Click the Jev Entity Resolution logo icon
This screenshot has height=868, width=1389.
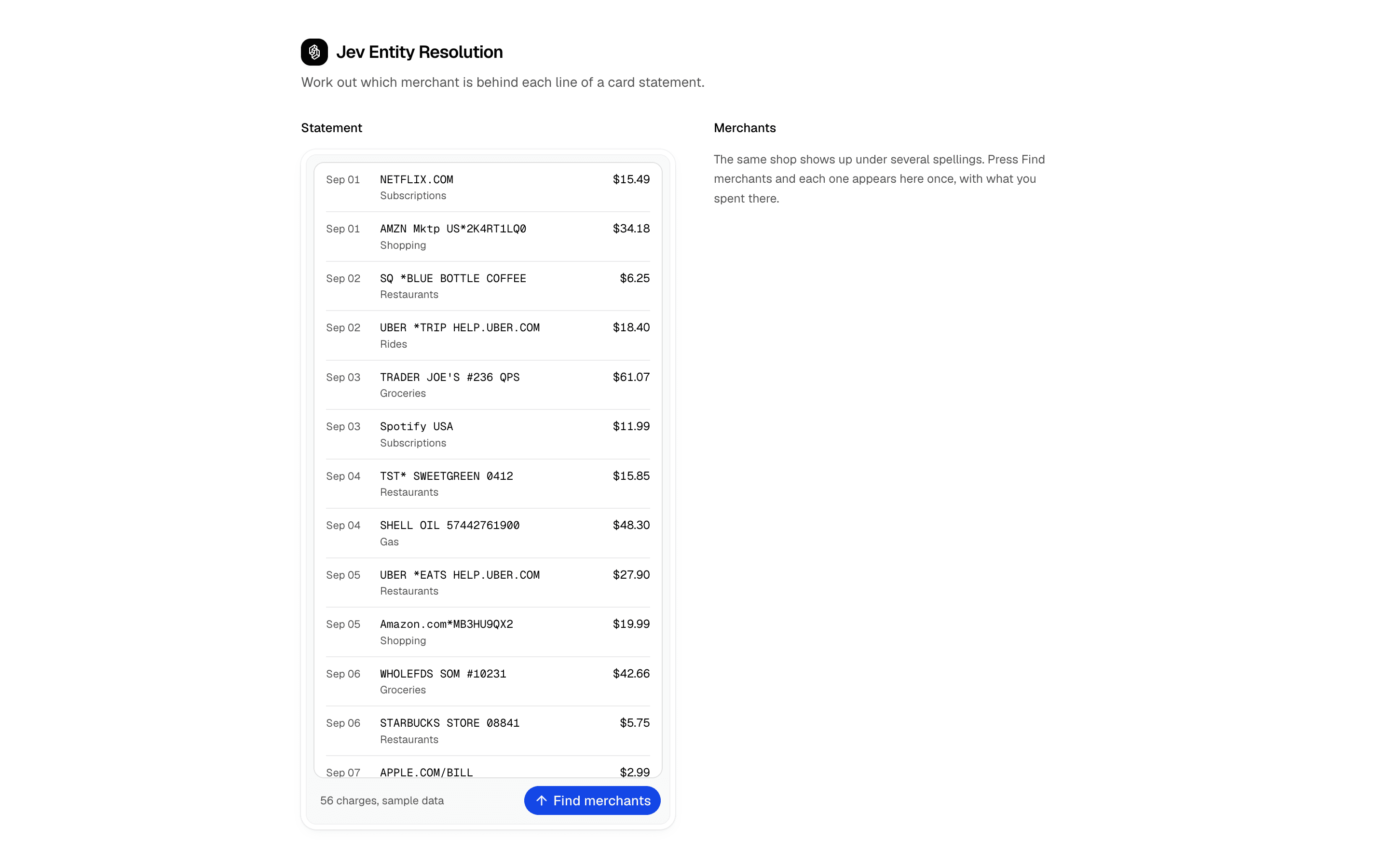314,52
